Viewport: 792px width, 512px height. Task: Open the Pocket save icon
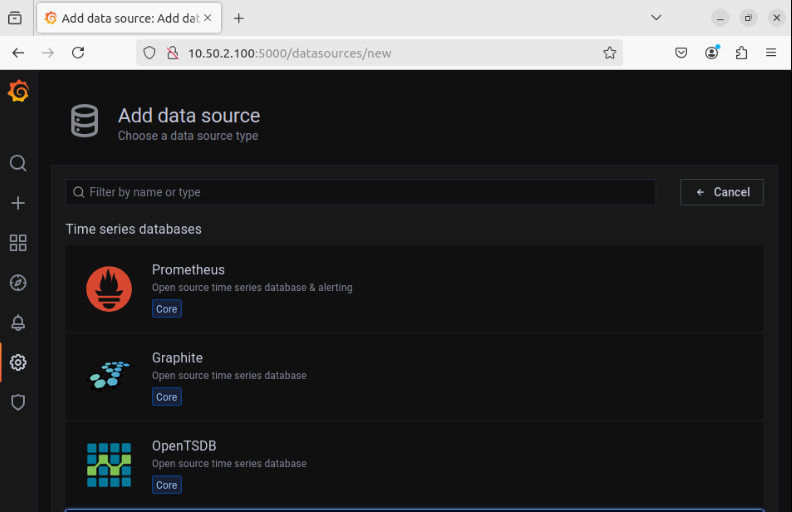coord(681,53)
